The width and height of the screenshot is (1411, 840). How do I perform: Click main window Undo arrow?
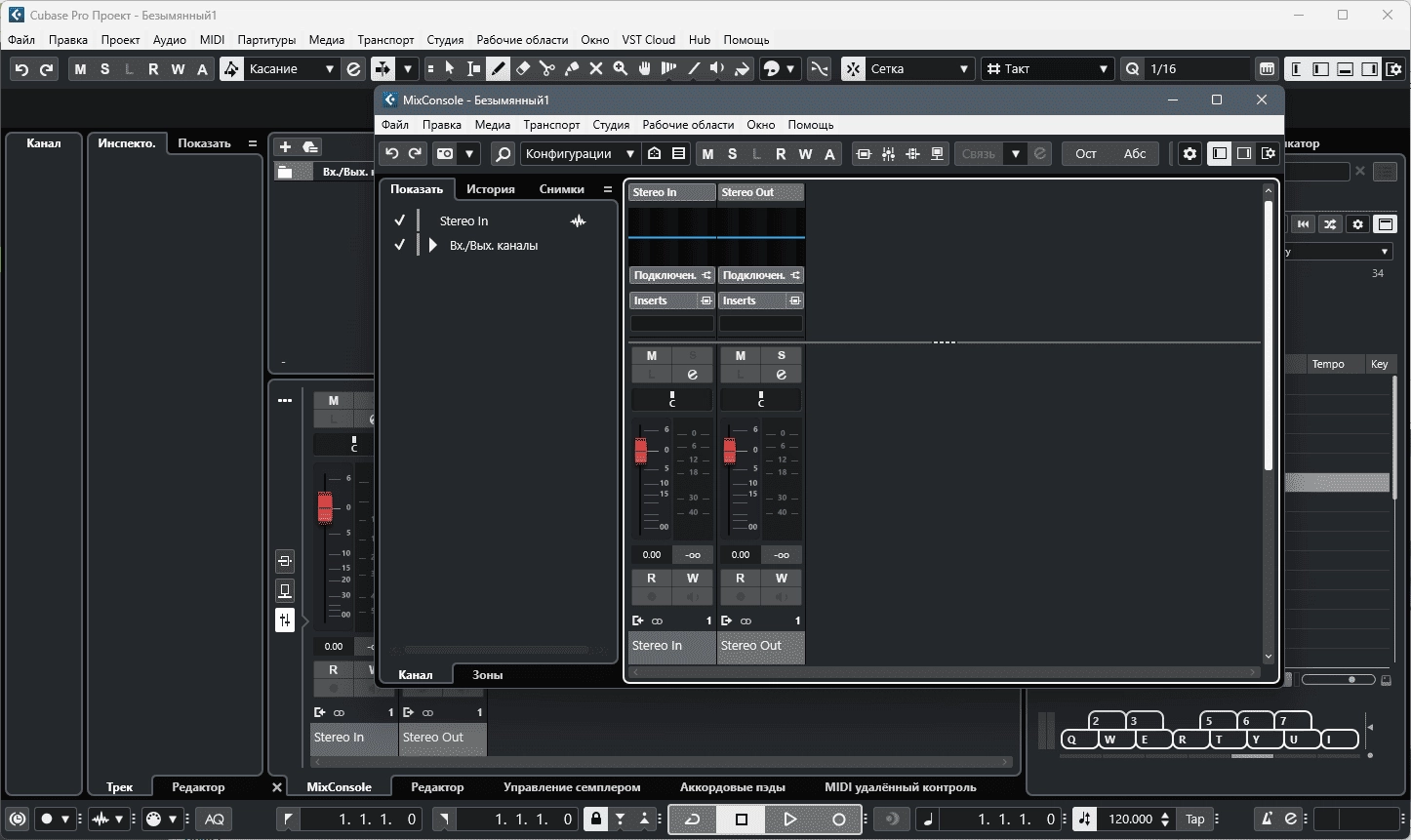(21, 69)
